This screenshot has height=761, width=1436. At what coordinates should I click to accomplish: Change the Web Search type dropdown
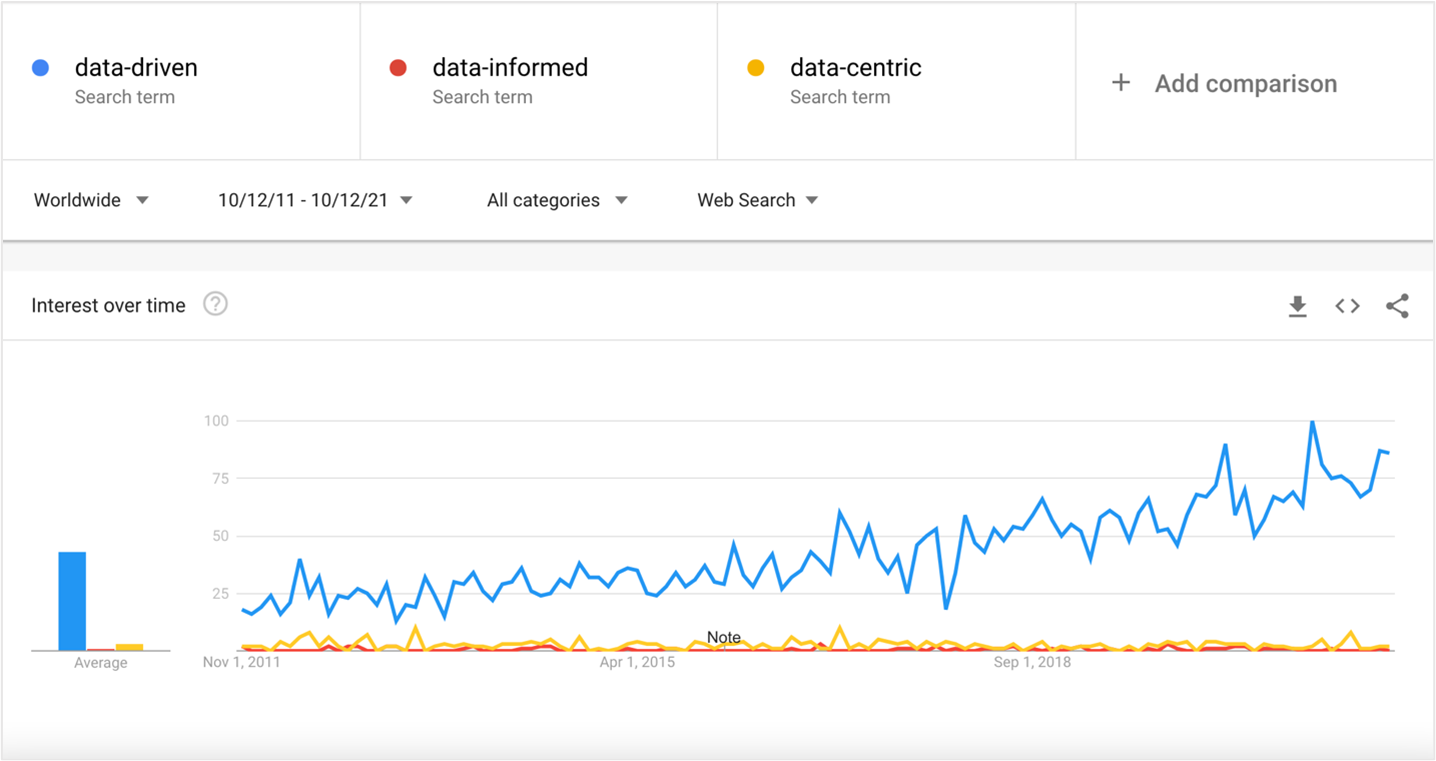[757, 200]
